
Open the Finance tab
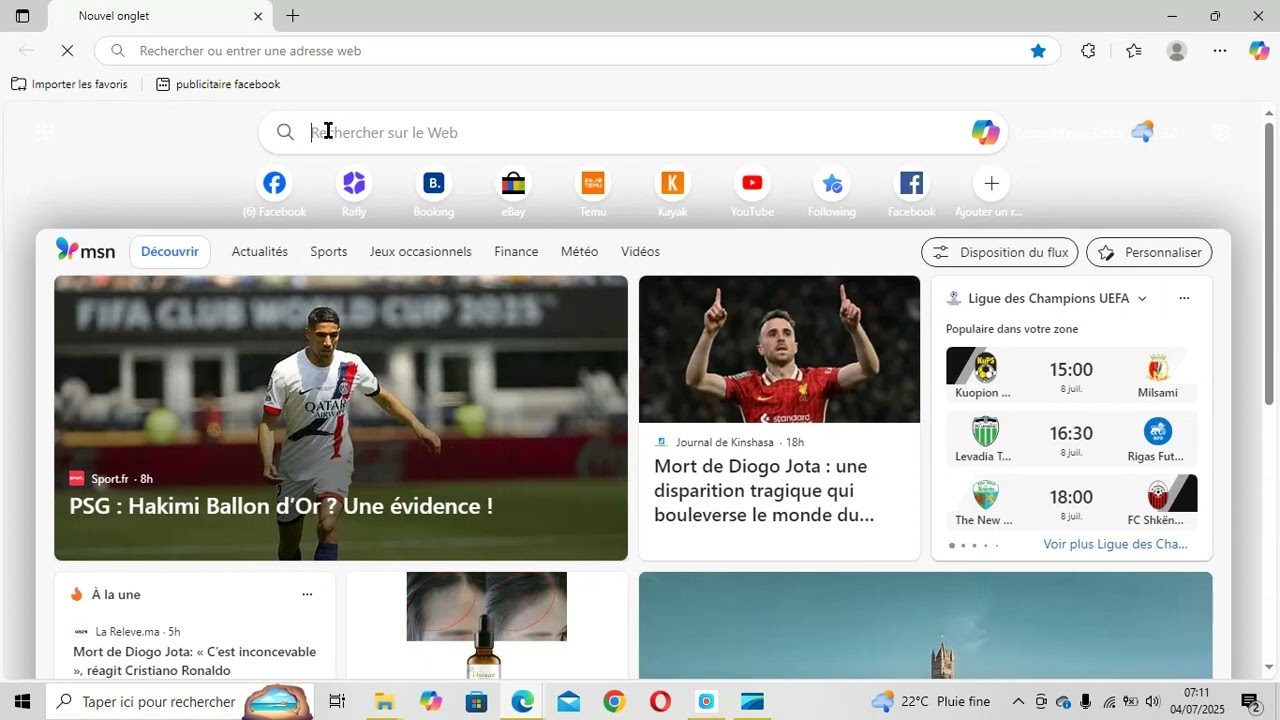[516, 252]
